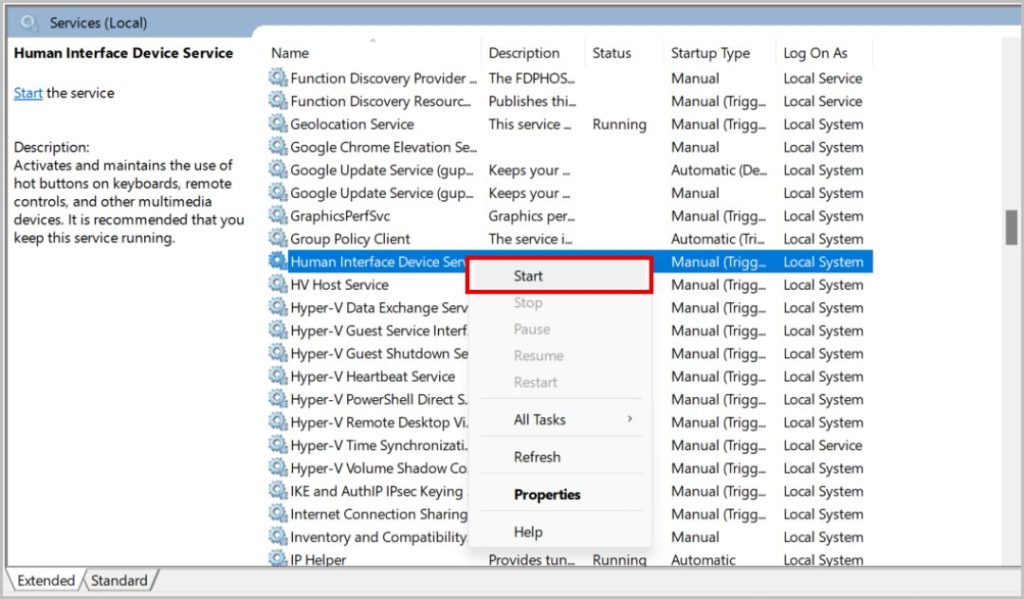Click the Hyper-V Guest Service Interface gear icon
The width and height of the screenshot is (1024, 599).
pos(278,330)
